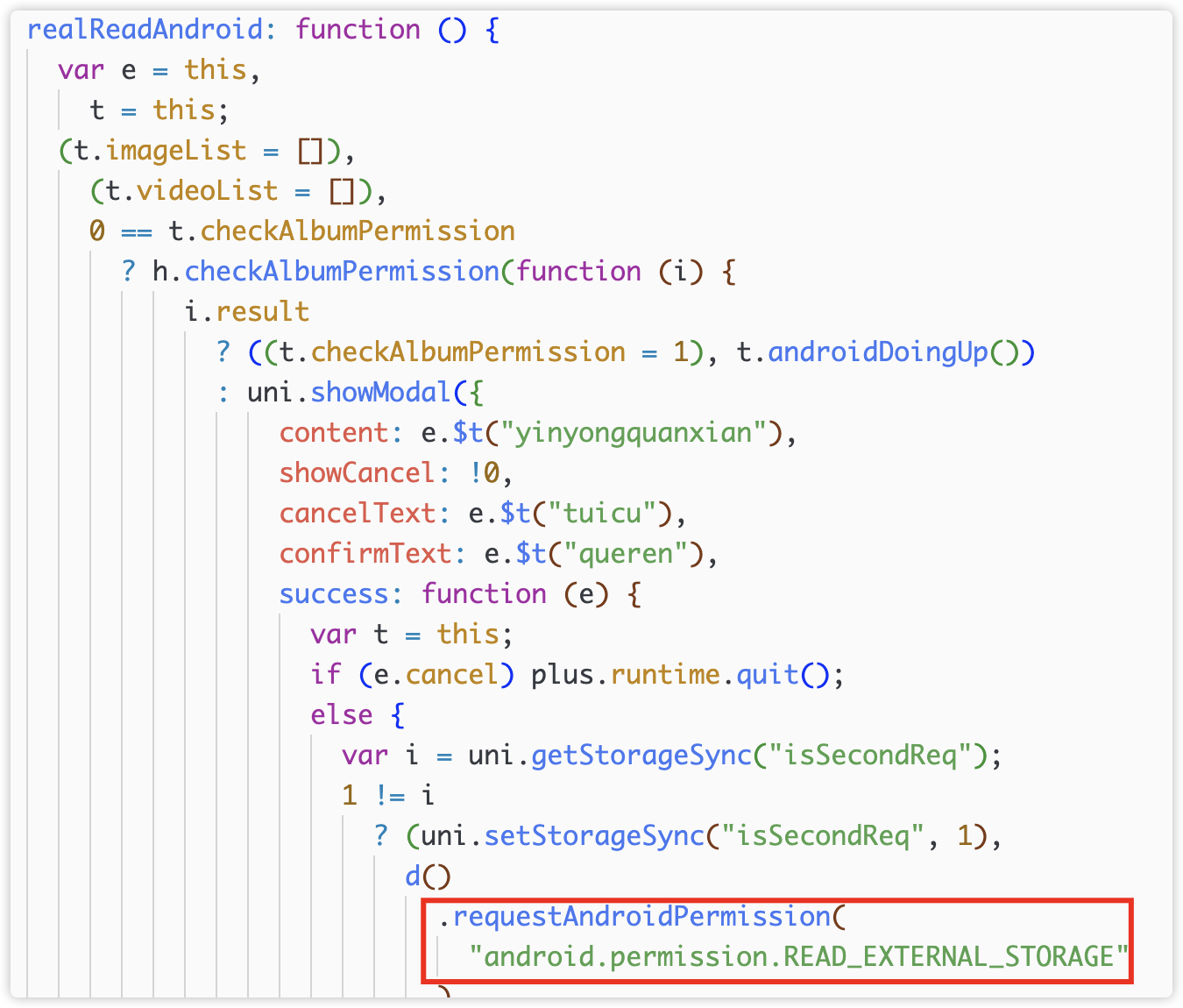Click the videoList property assignment
1183x1008 pixels.
(x=207, y=191)
